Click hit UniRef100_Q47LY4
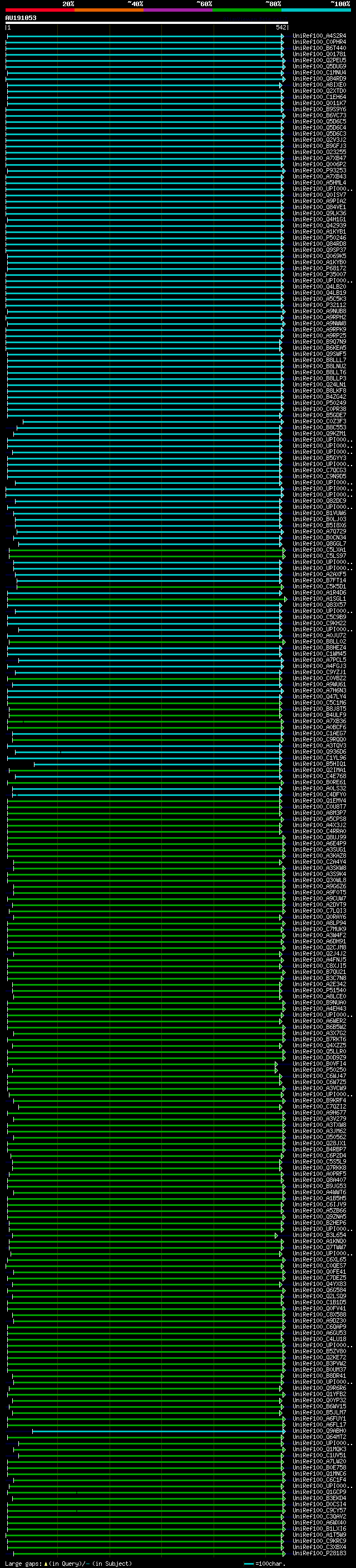 (319, 696)
